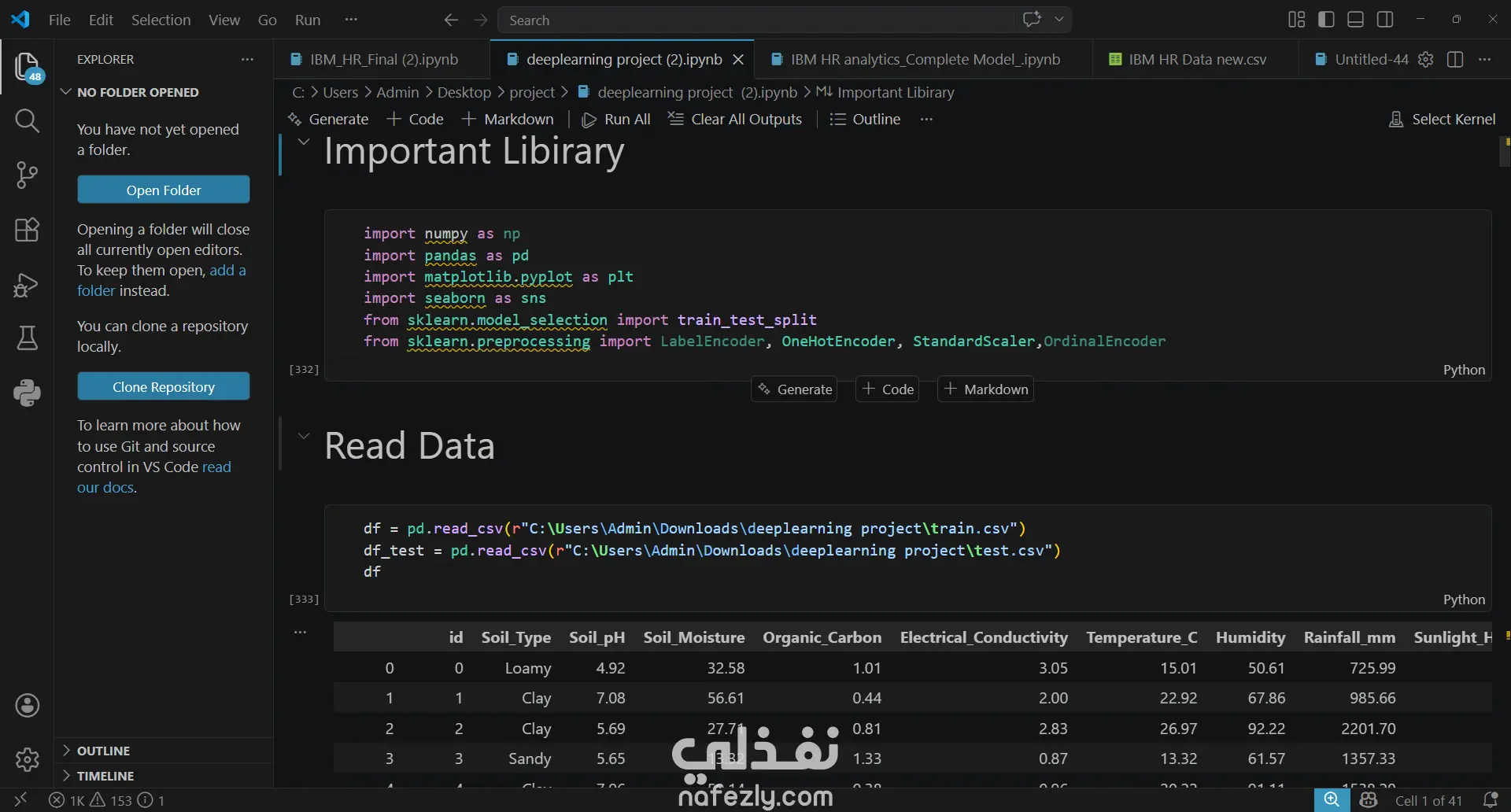Open Copilot chat icon in title bar
The height and width of the screenshot is (812, 1511).
point(1032,20)
